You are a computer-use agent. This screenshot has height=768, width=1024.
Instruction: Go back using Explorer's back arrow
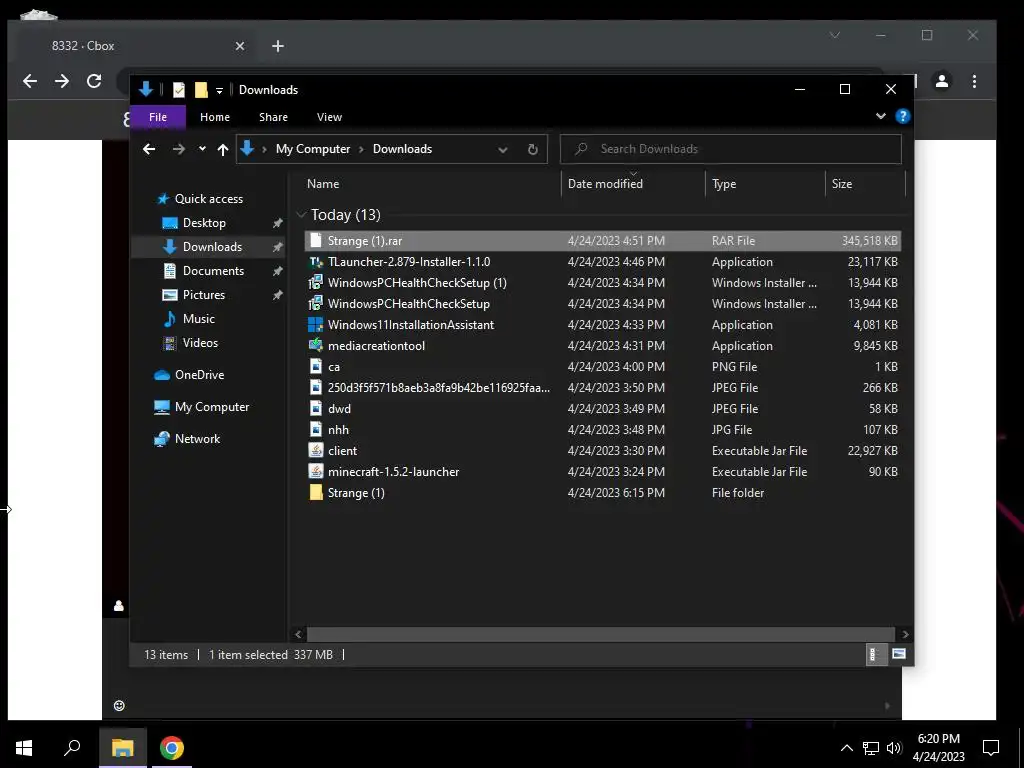149,150
